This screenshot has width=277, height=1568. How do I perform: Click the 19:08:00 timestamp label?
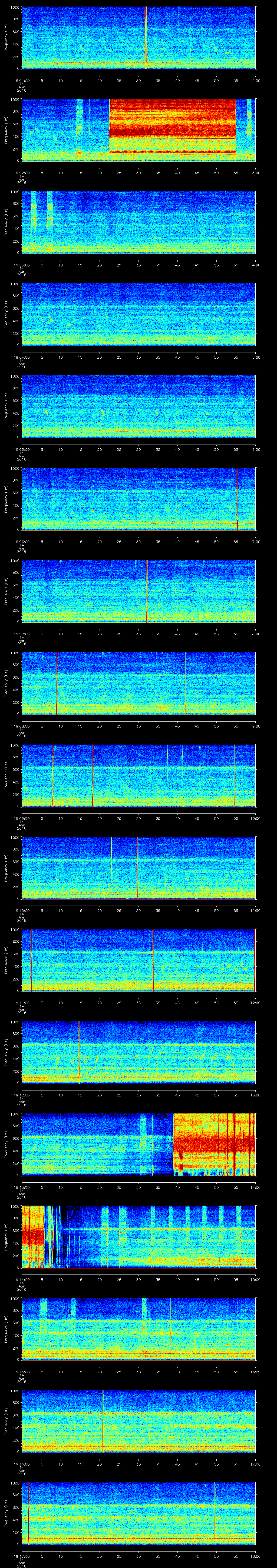pos(21,726)
